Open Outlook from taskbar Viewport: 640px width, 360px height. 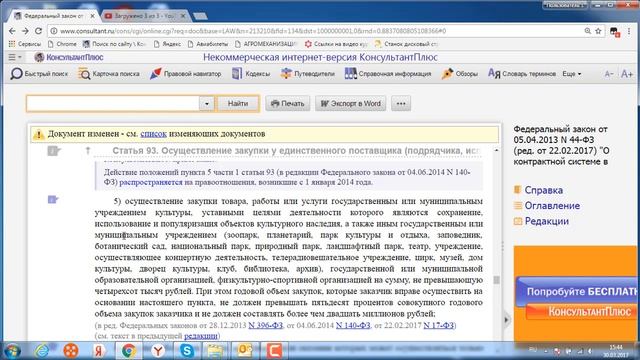click(245, 351)
